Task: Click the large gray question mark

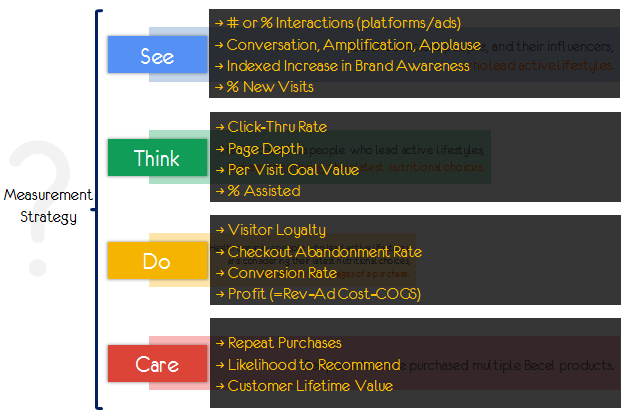Action: (40, 205)
